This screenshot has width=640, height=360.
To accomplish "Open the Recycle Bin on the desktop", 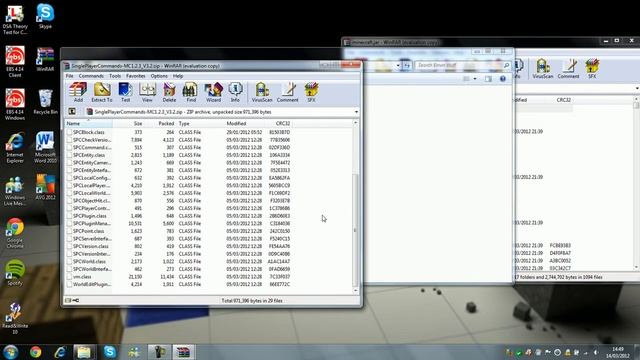I will (45, 102).
